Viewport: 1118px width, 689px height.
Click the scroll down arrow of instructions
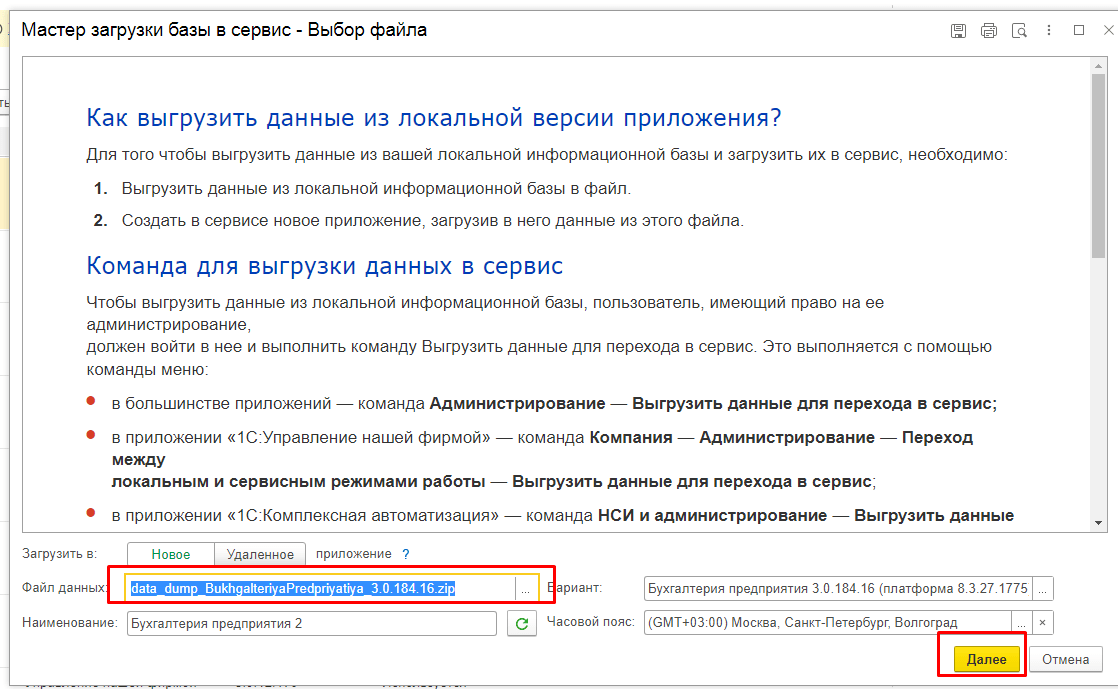[x=1098, y=523]
